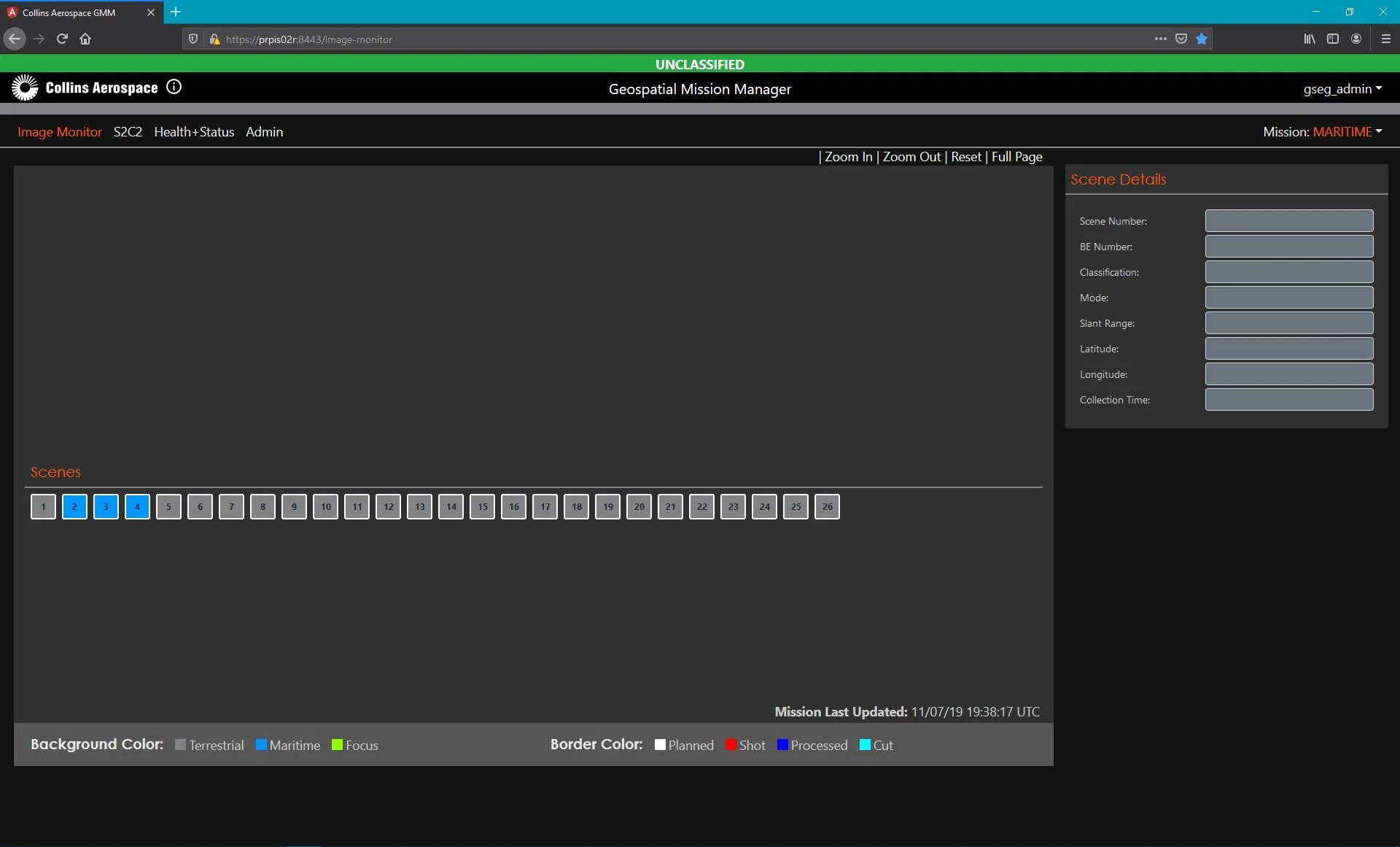This screenshot has height=847, width=1400.
Task: Click the BE Number field
Action: tap(1288, 247)
